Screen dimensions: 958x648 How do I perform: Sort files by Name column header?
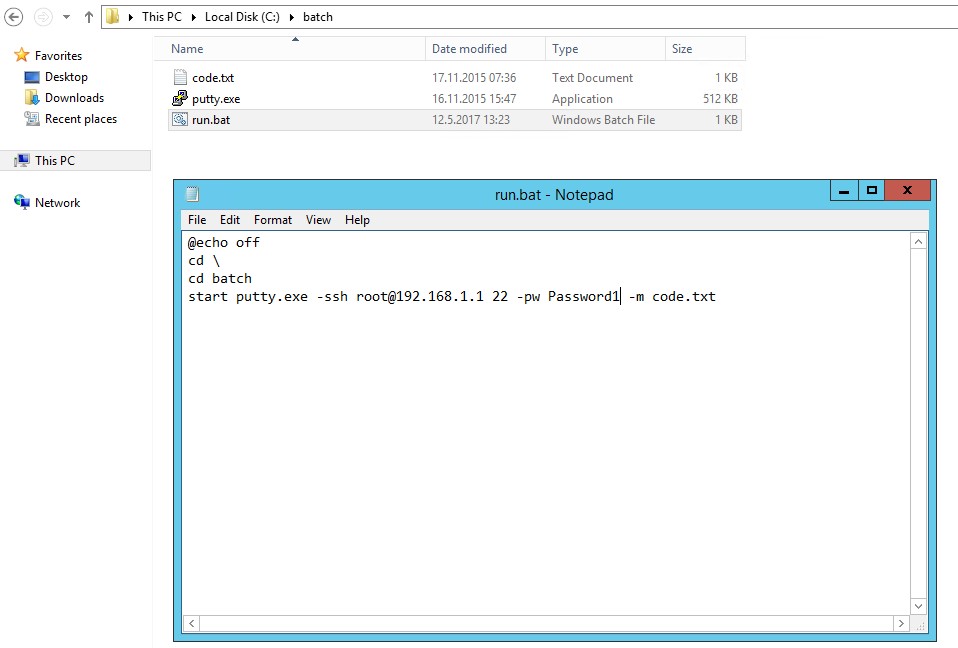click(x=290, y=49)
